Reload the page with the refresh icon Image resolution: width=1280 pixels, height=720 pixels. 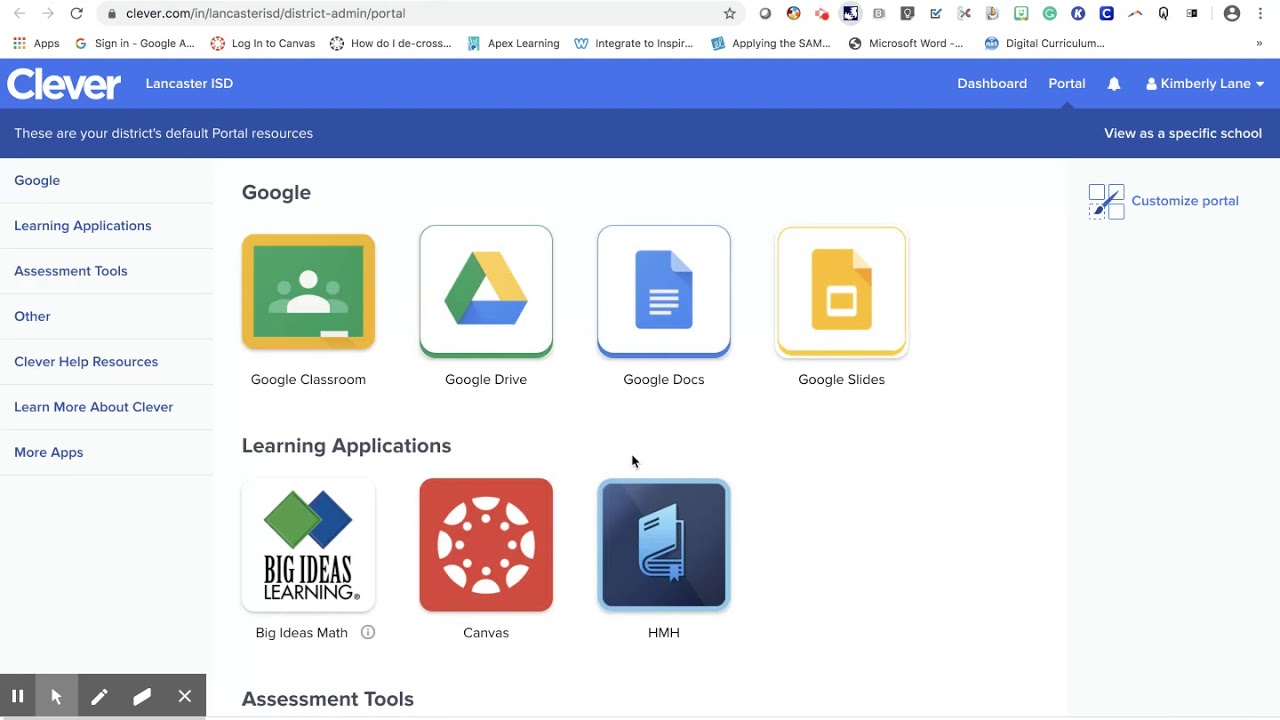76,13
